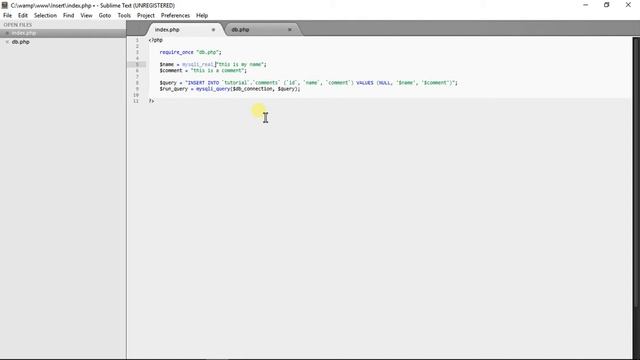Screen dimensions: 640x360
Task: Click the OPEN FILES sidebar heading
Action: (x=18, y=25)
